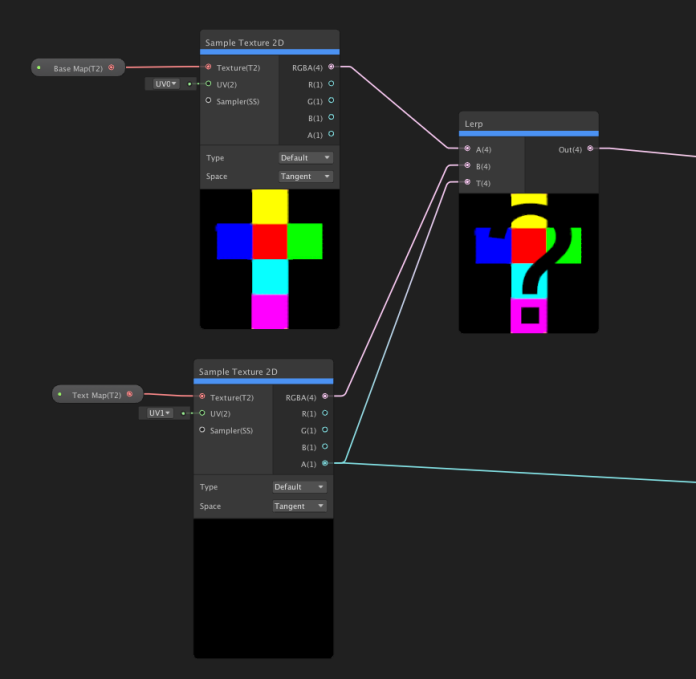Open Space Tangent dropdown on bottom sampler node

[x=300, y=506]
